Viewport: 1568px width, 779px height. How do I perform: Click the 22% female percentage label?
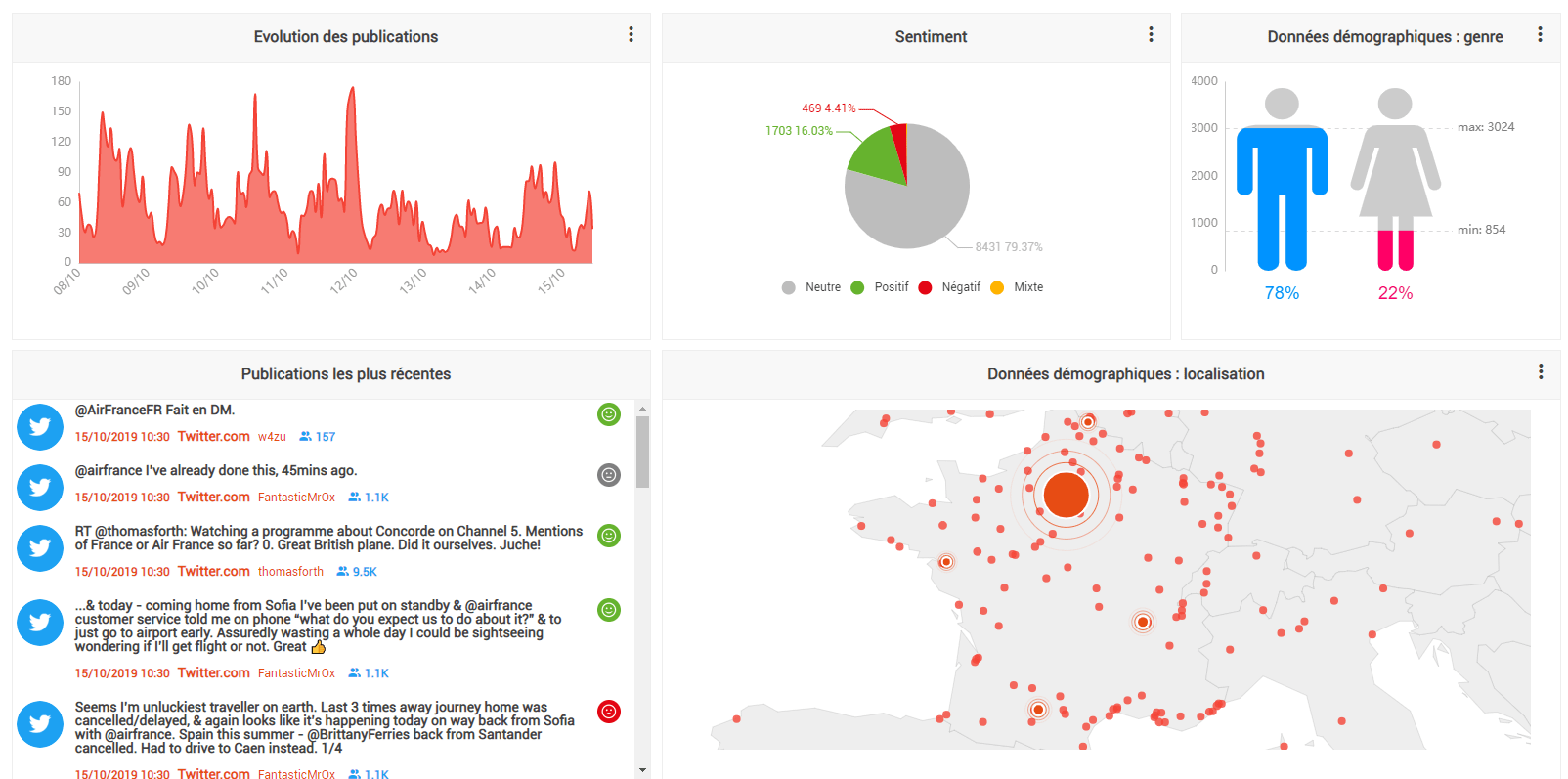(1395, 293)
